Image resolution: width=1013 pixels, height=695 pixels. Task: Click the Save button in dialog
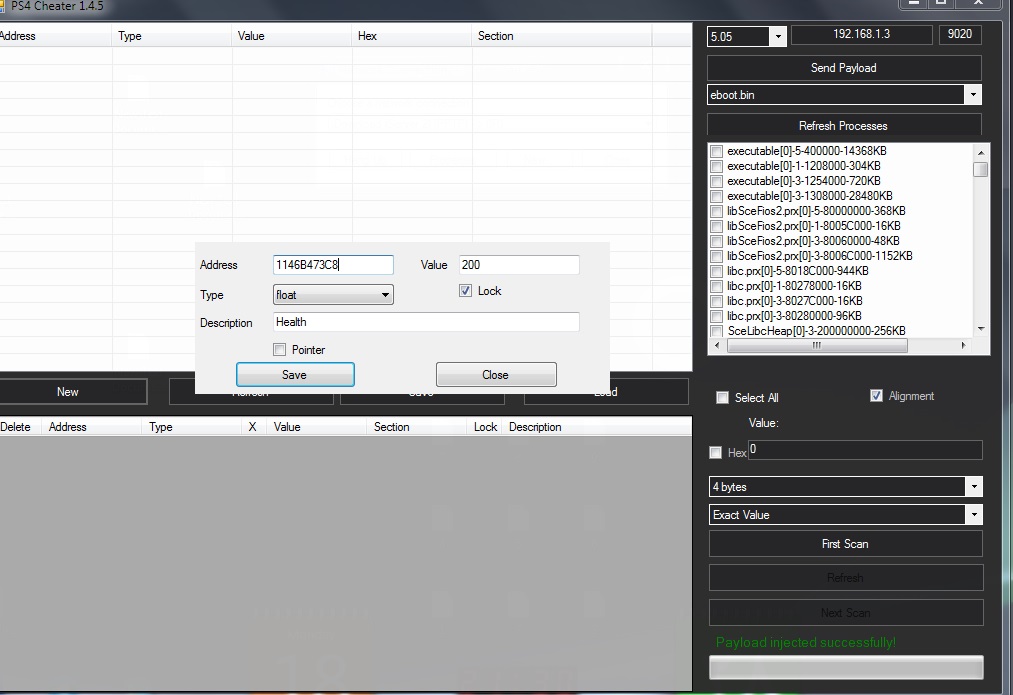pyautogui.click(x=295, y=375)
